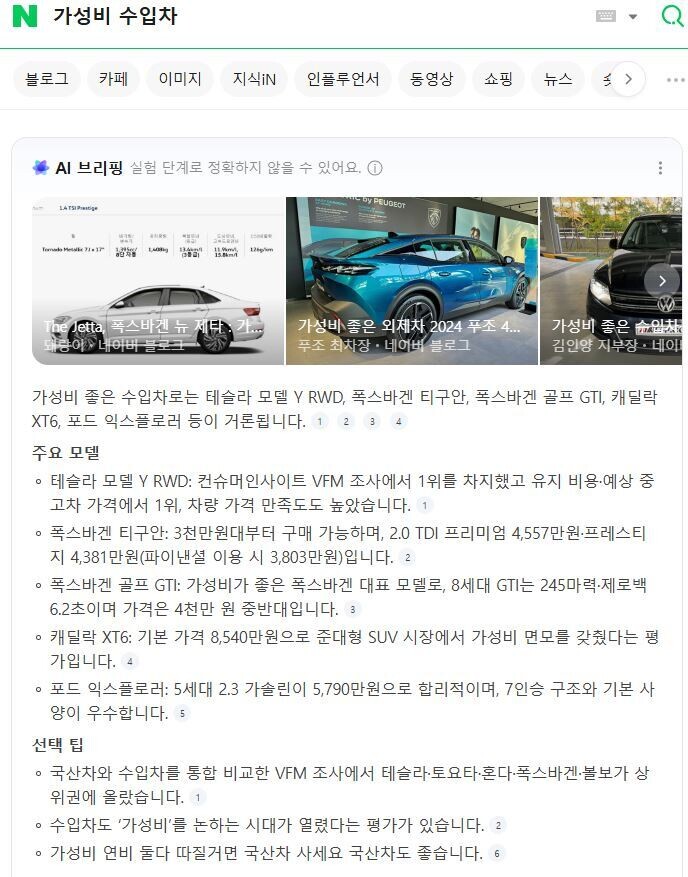Switch to the 블로그 tab
Image resolution: width=688 pixels, height=877 pixels.
click(47, 79)
